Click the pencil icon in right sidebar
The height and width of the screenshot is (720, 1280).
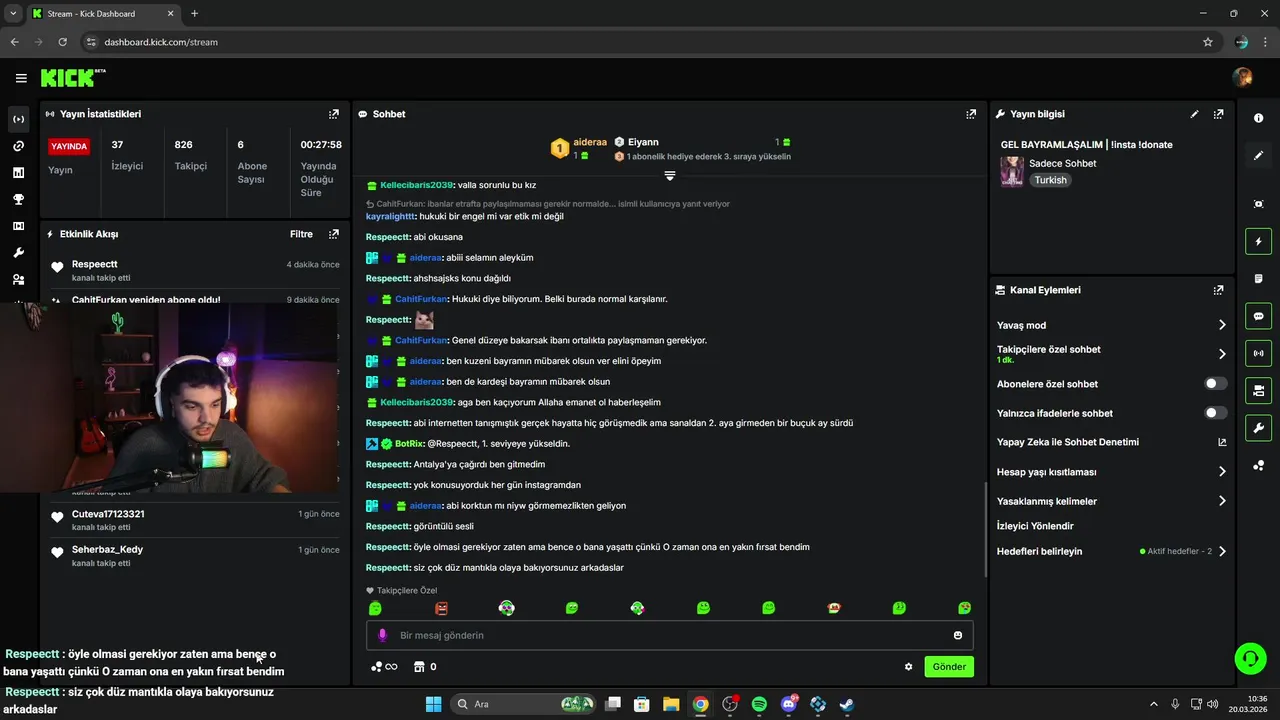(x=1258, y=155)
